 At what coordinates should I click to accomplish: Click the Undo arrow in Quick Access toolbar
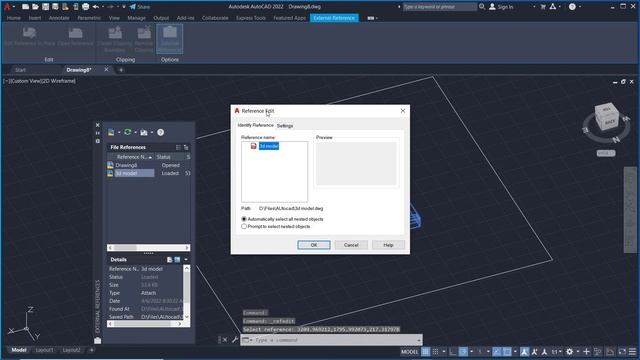click(96, 7)
